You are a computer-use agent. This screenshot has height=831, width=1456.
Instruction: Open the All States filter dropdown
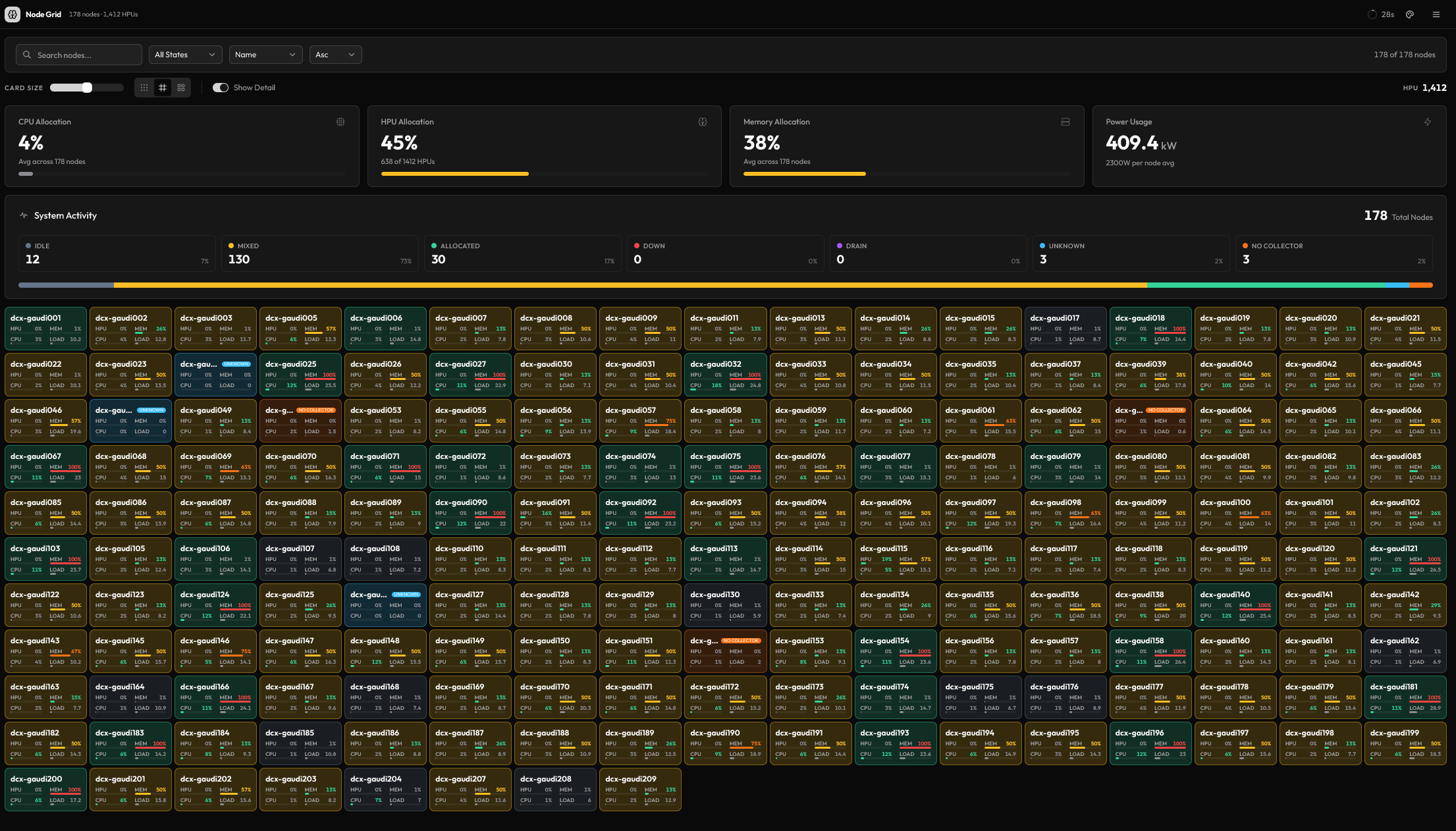[186, 55]
